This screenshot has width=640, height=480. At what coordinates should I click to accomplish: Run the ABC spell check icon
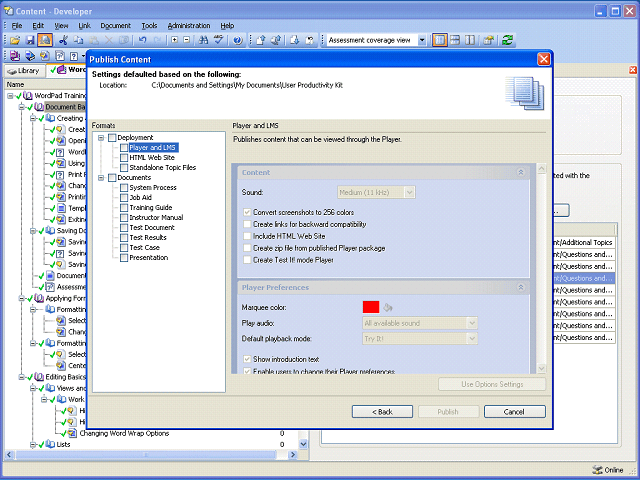[219, 40]
